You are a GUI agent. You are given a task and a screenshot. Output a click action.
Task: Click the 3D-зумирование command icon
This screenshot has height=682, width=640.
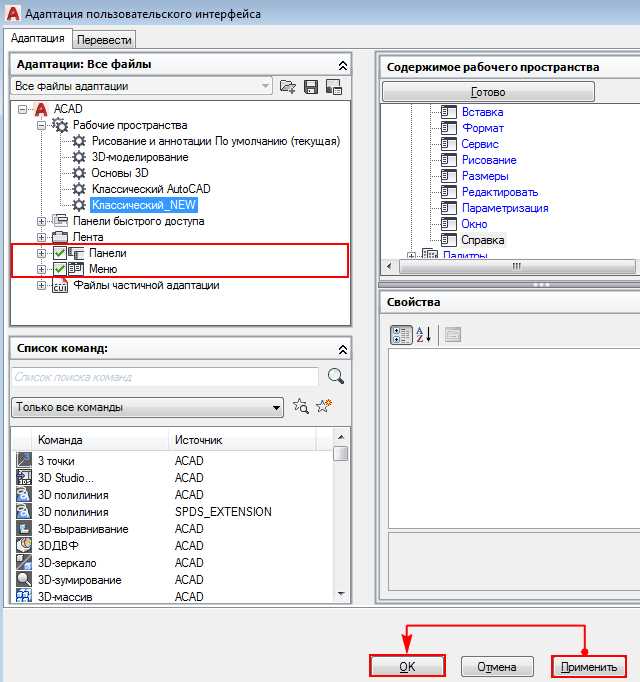tap(24, 579)
